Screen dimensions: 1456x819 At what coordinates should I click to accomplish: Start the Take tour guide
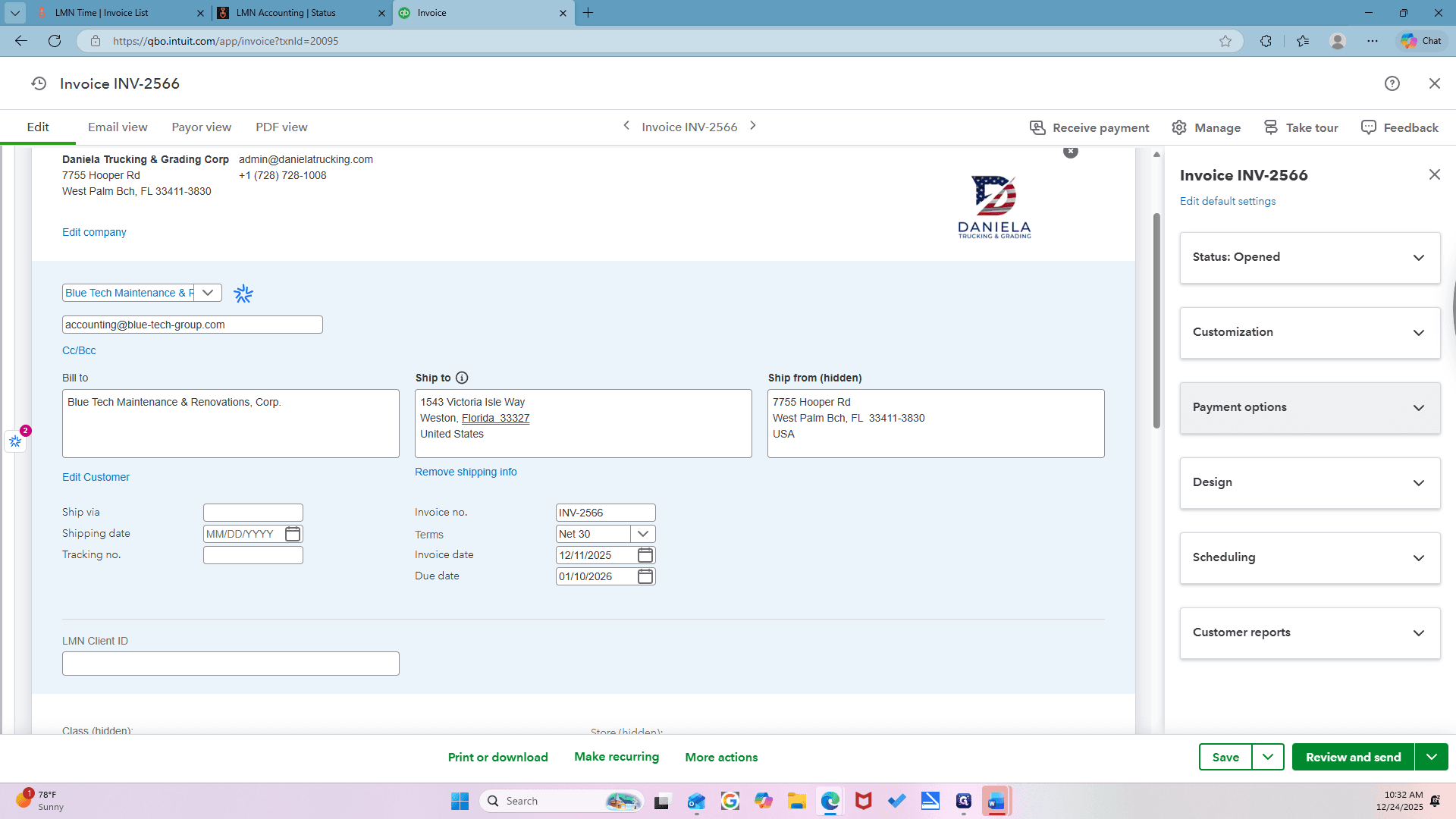tap(1301, 127)
